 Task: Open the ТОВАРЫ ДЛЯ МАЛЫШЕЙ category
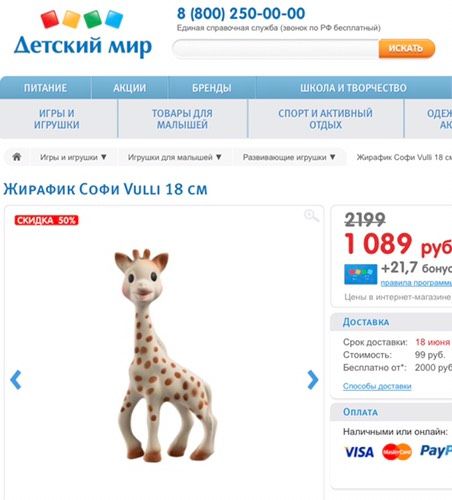182,119
